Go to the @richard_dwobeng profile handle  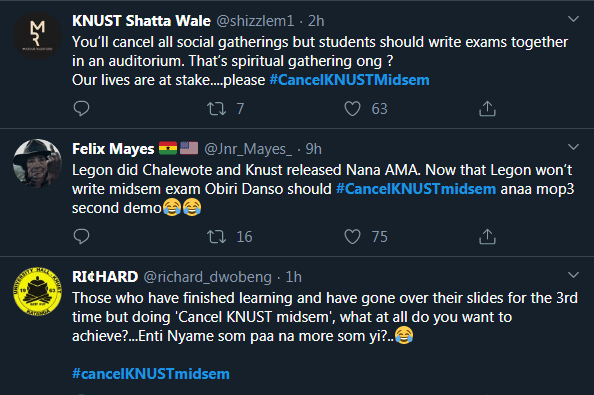point(208,277)
